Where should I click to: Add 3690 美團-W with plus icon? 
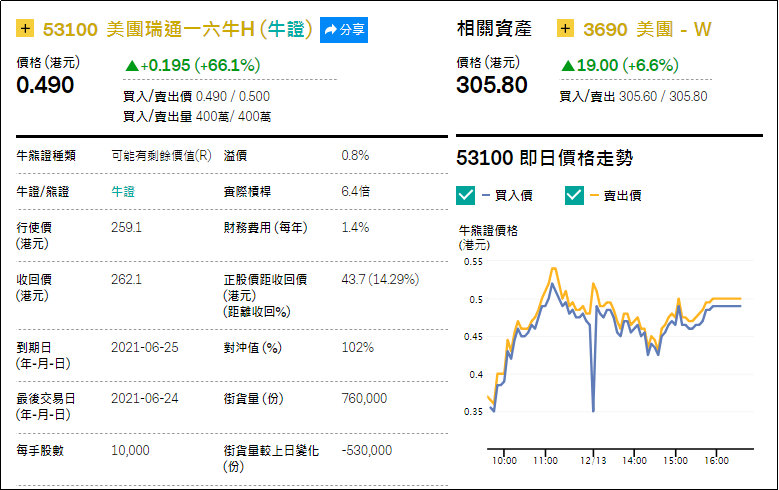tap(565, 28)
